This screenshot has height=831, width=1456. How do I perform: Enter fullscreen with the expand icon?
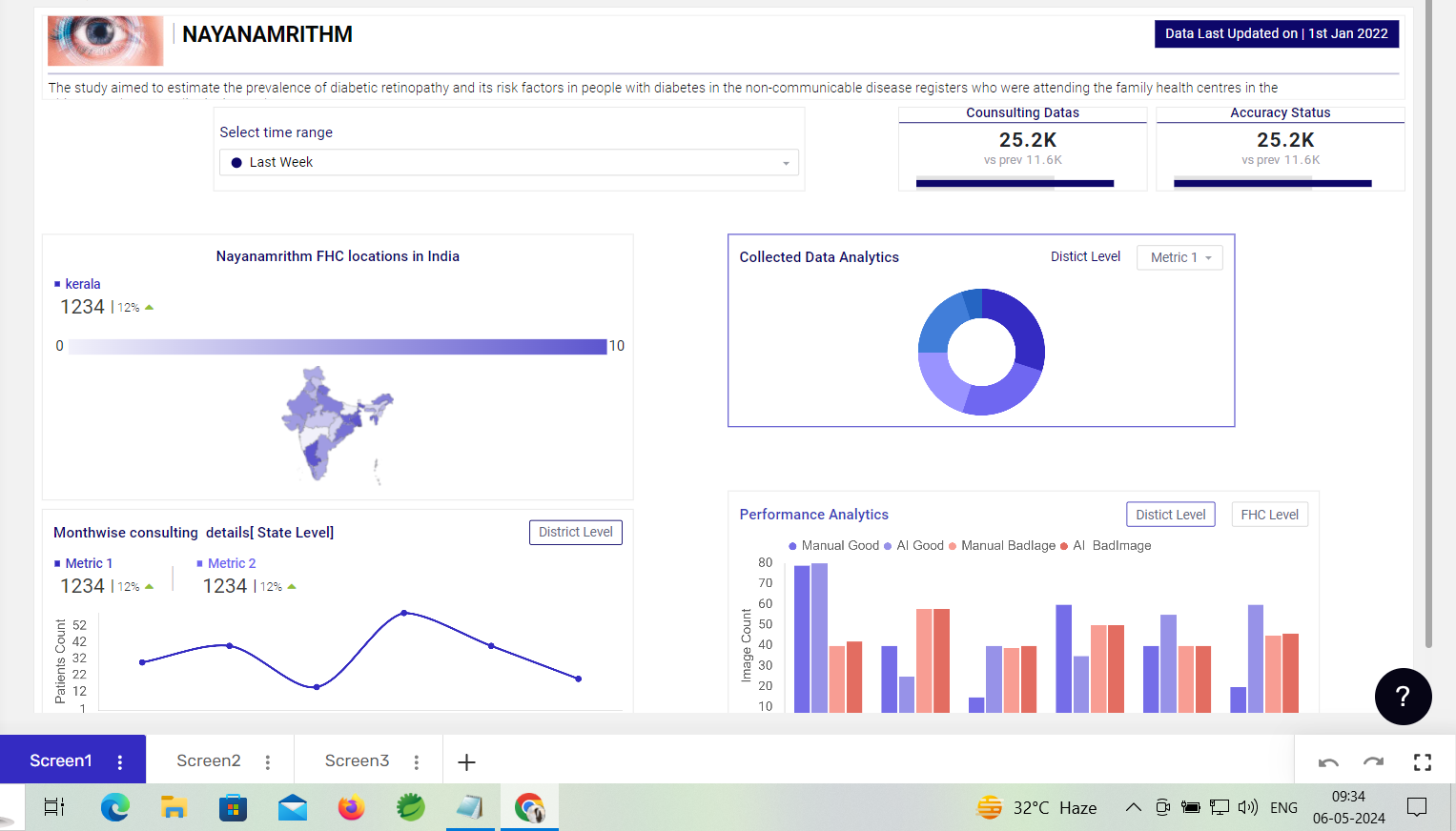pos(1423,761)
